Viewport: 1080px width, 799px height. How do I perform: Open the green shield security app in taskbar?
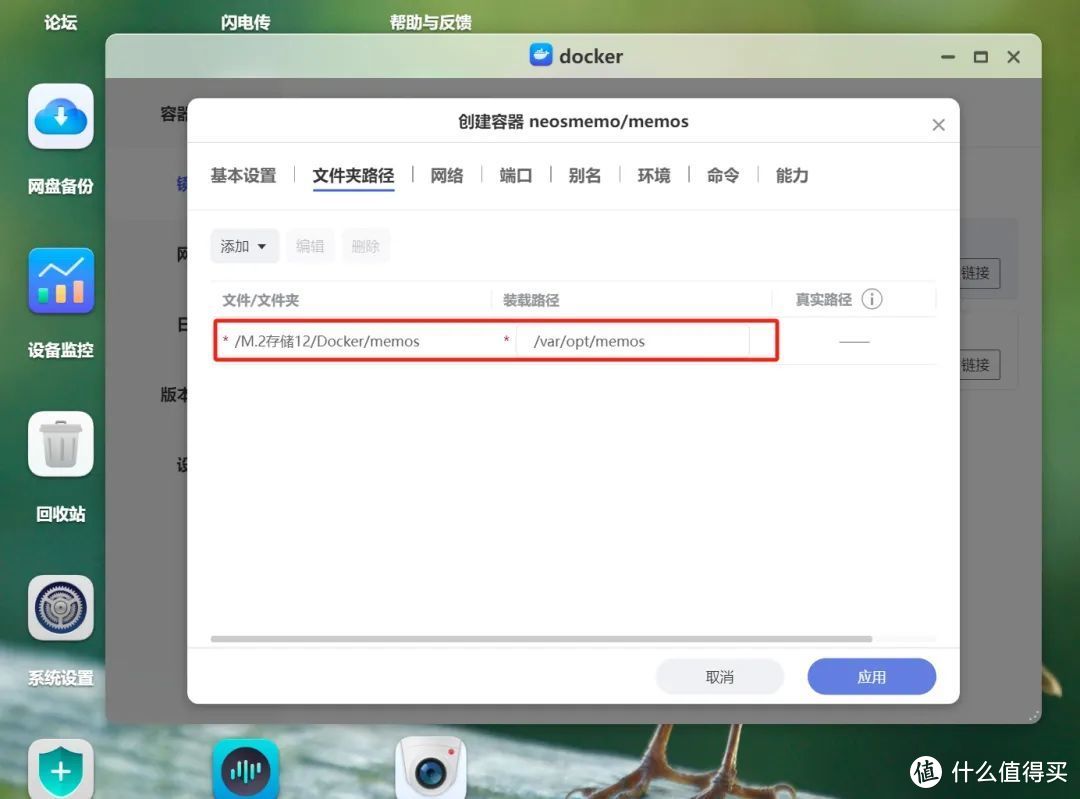click(60, 768)
